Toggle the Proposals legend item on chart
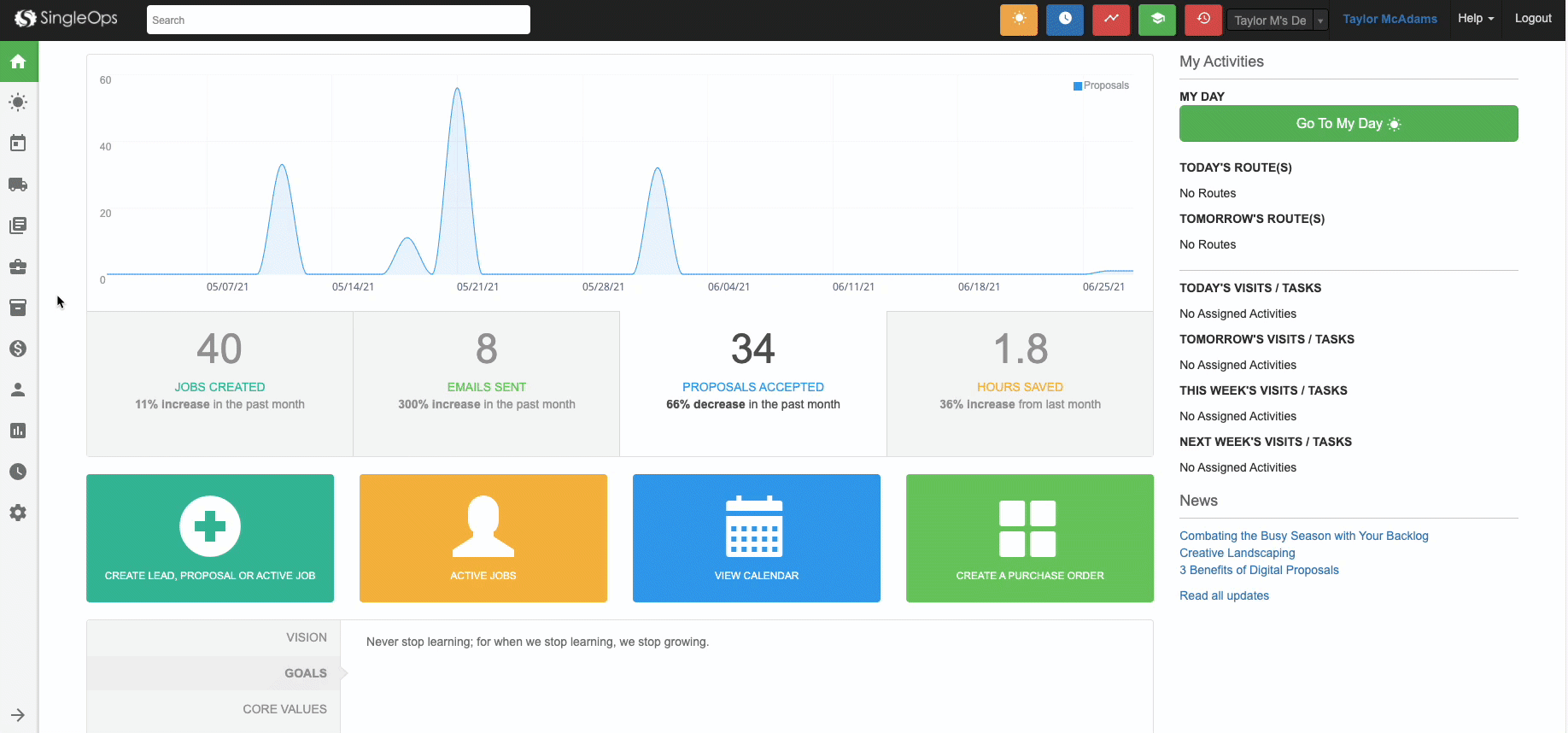The image size is (1568, 733). click(x=1101, y=85)
